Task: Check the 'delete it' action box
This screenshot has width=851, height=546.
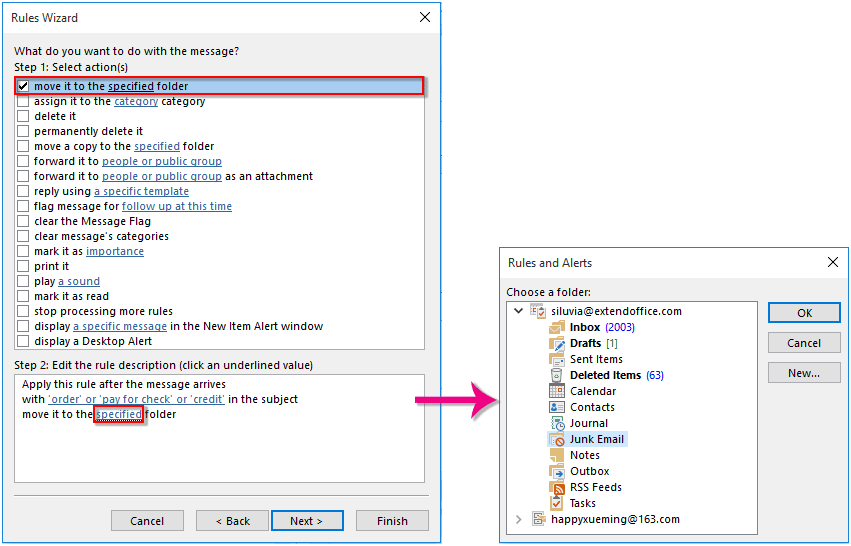Action: tap(23, 116)
